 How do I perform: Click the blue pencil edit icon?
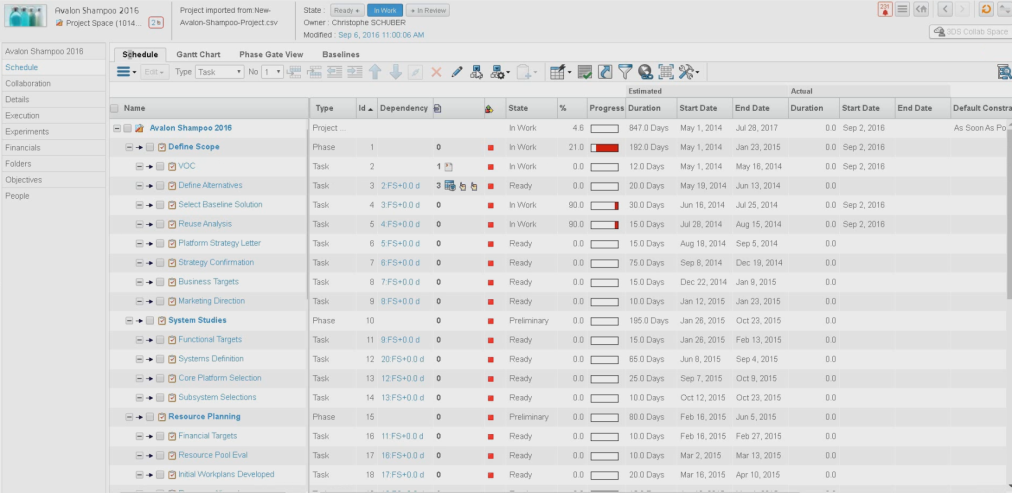coord(457,72)
